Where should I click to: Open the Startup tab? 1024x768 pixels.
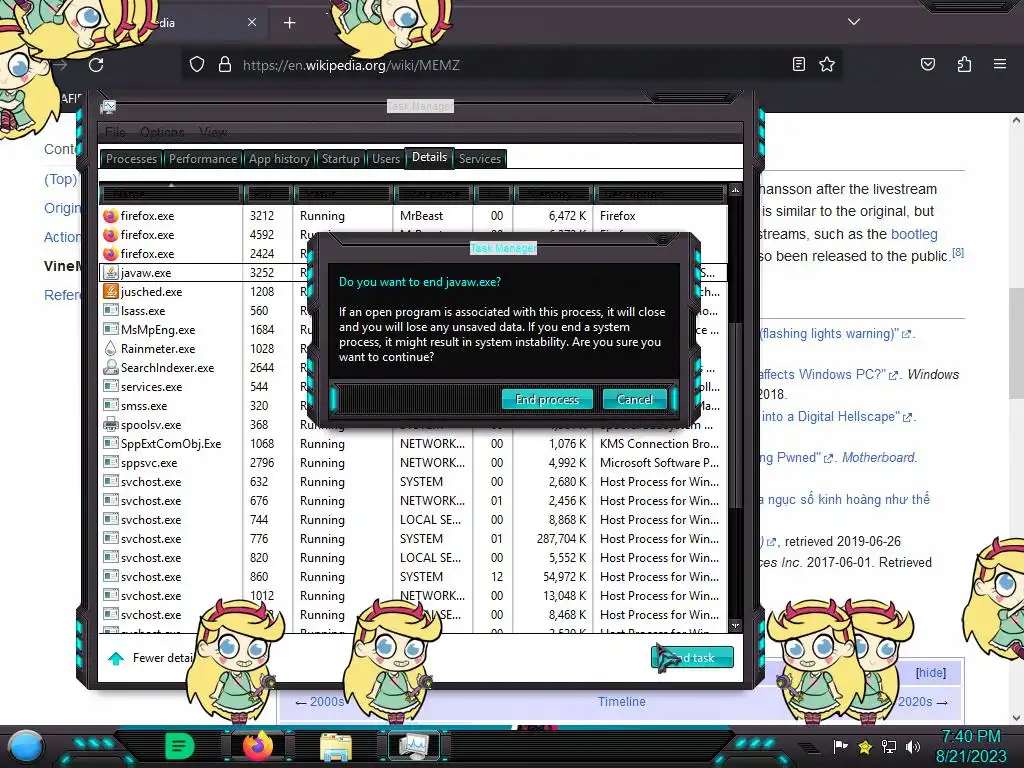pos(340,159)
